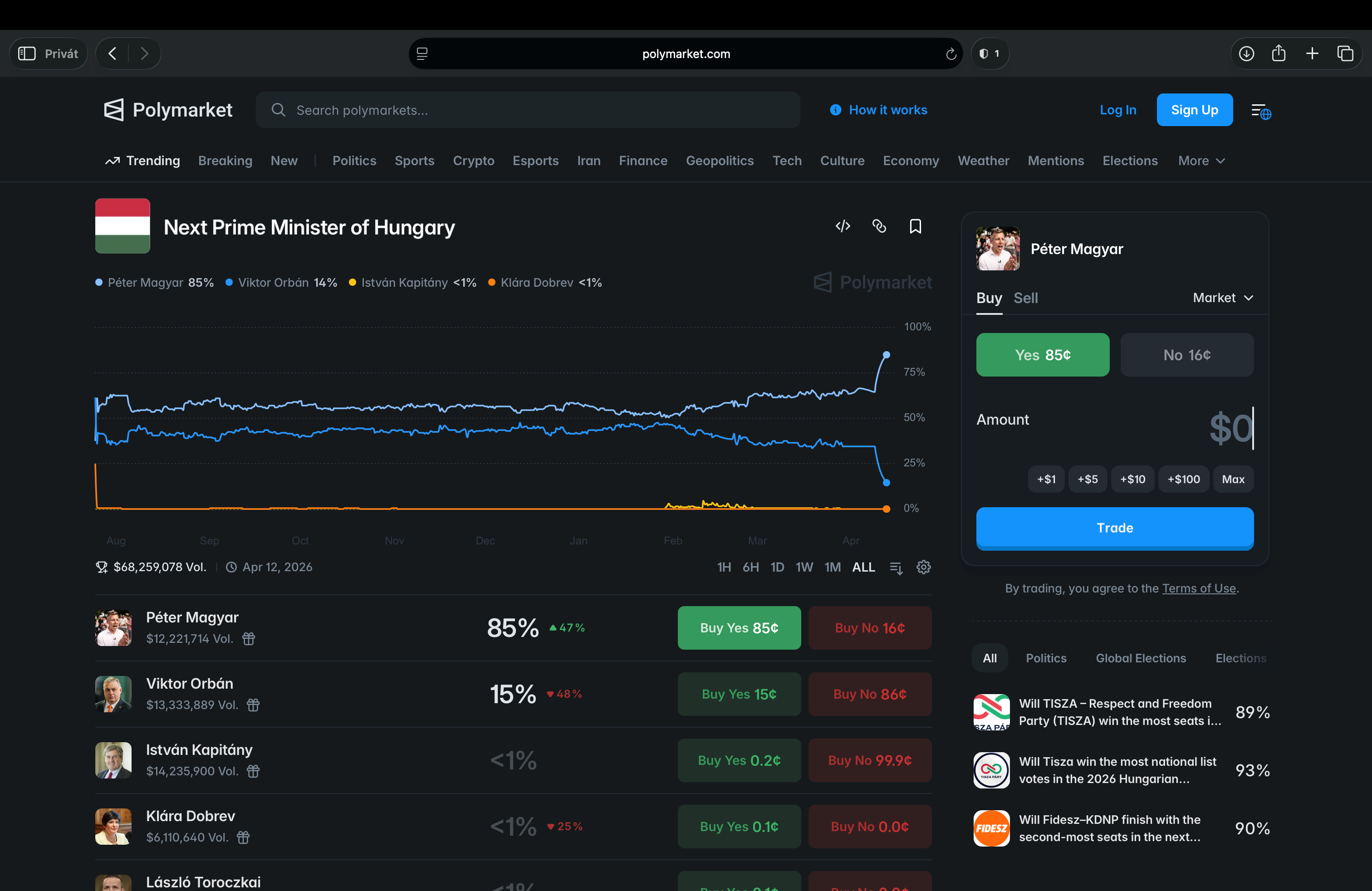Screen dimensions: 1372x891
Task: Click the gift icon next to Péter Magyar volume
Action: (x=249, y=639)
